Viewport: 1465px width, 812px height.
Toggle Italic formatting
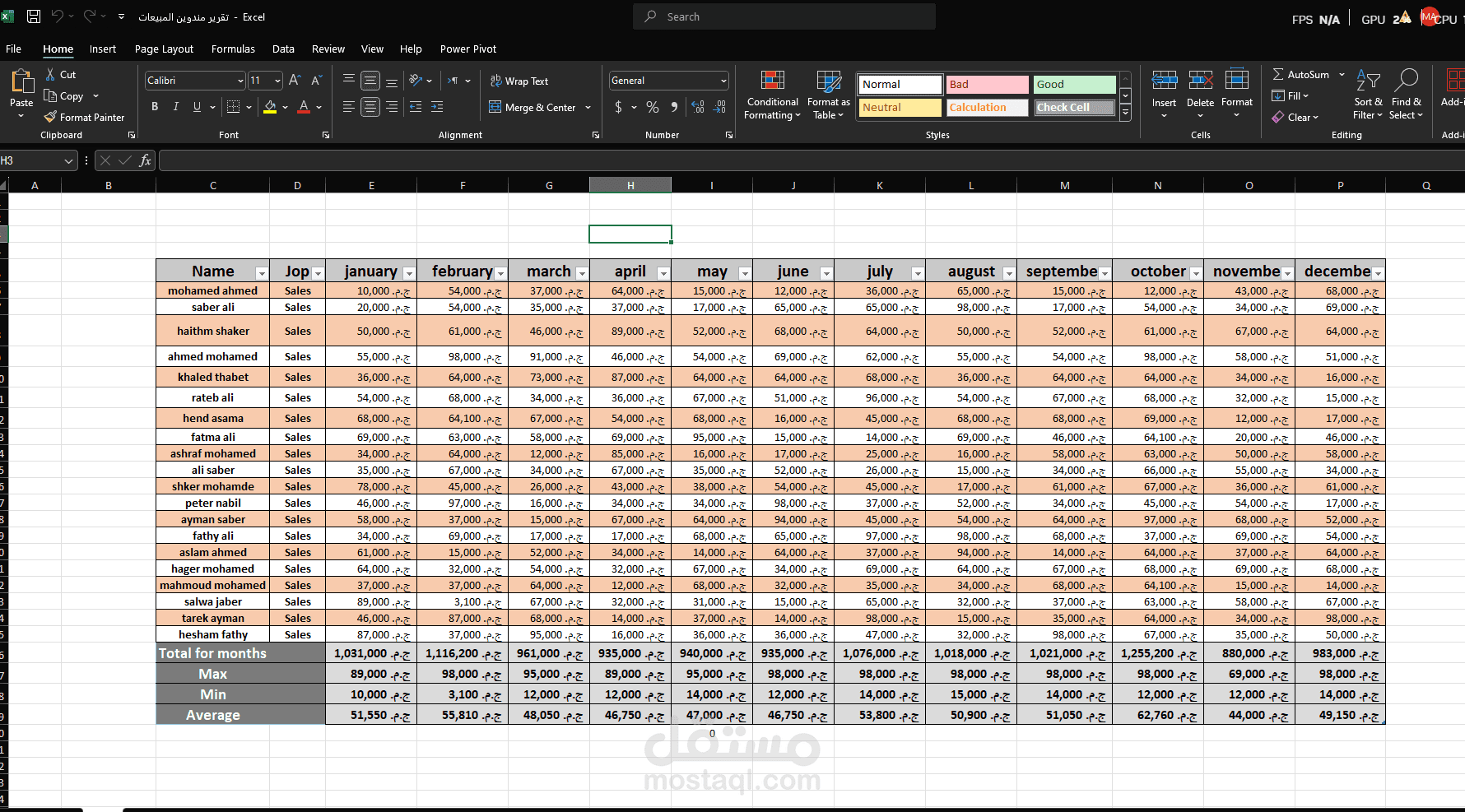(175, 107)
